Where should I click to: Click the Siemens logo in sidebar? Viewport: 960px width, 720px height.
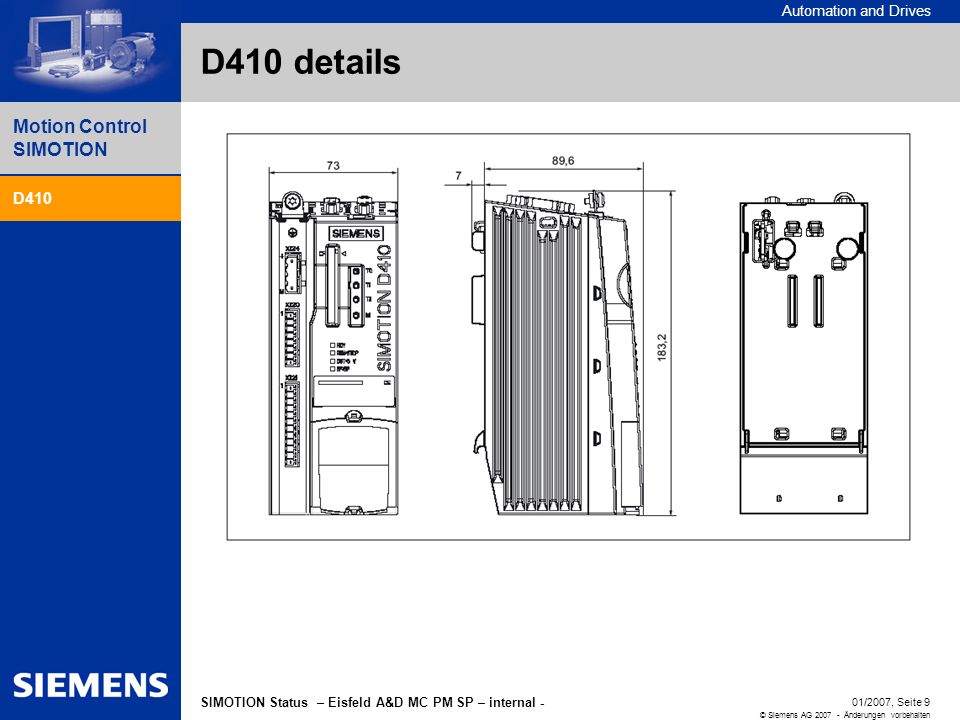point(90,685)
